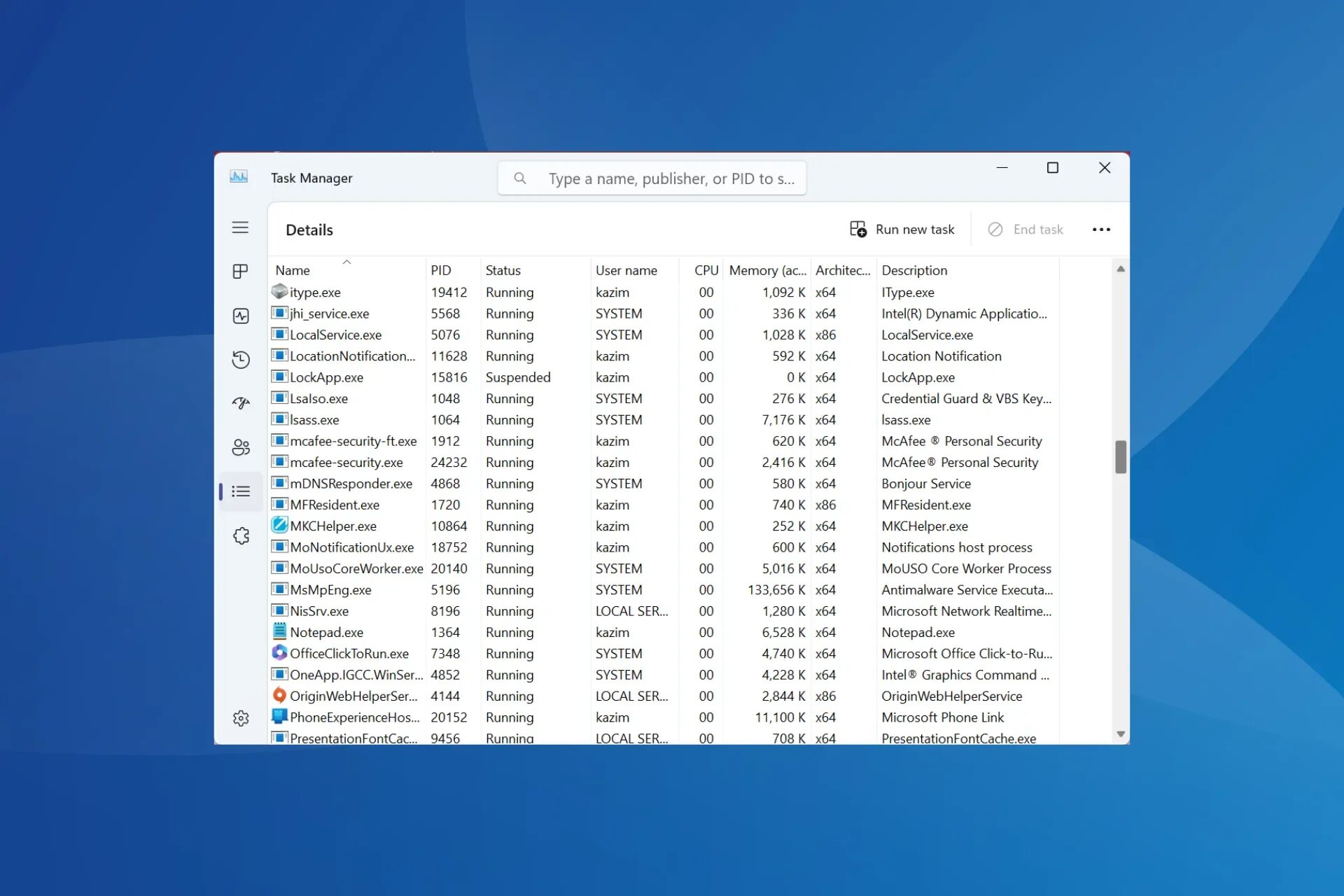This screenshot has height=896, width=1344.
Task: Open the Users page icon
Action: point(240,447)
